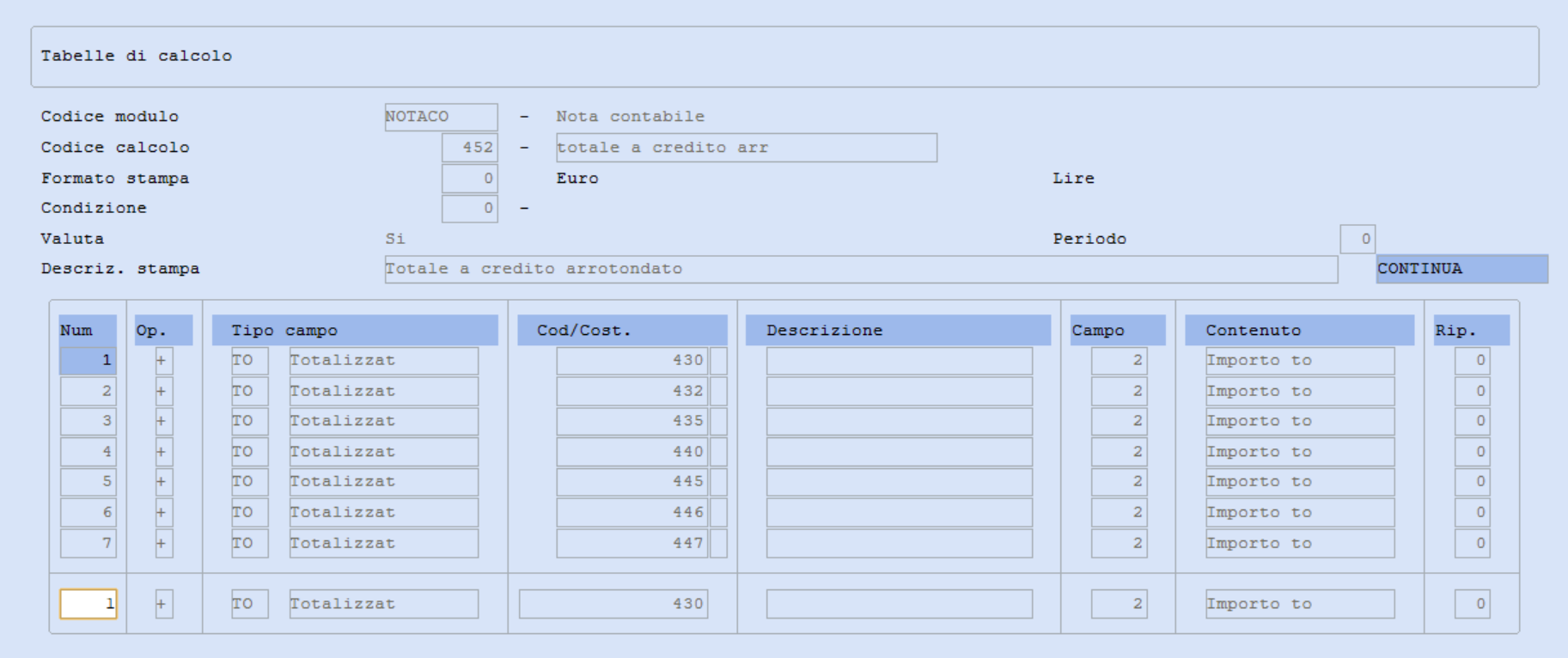The width and height of the screenshot is (1568, 658).
Task: Click the 'Euro' label
Action: pyautogui.click(x=577, y=179)
